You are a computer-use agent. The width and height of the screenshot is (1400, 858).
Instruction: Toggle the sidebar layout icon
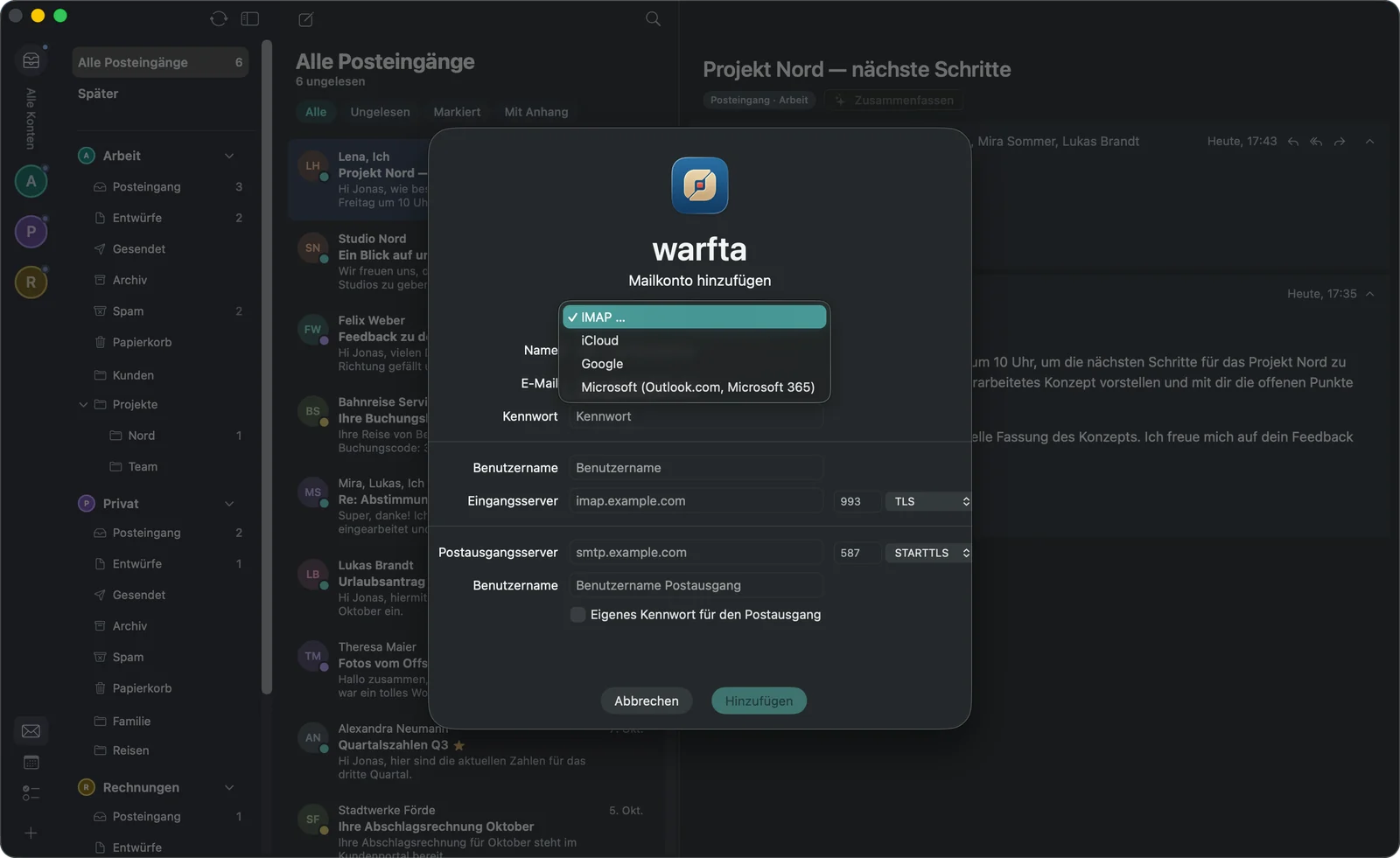click(x=250, y=18)
